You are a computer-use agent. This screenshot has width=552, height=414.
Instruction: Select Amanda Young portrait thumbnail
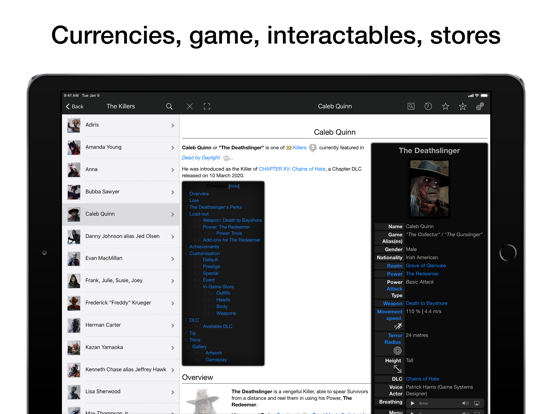tap(74, 148)
